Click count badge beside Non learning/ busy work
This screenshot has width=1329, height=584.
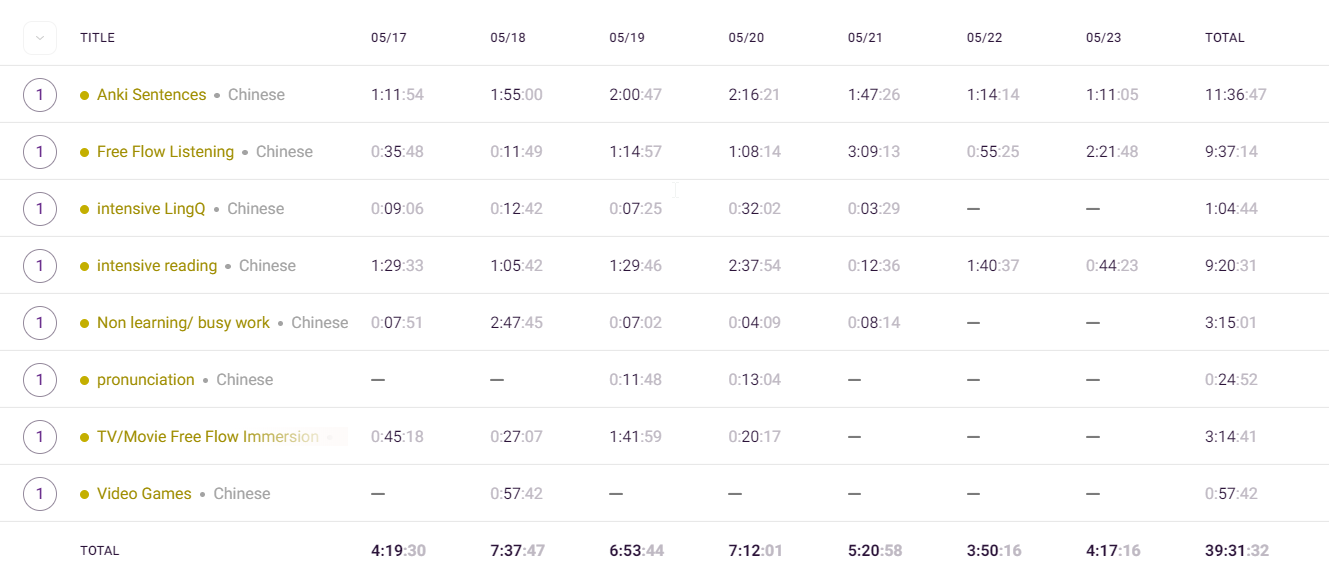click(x=40, y=323)
